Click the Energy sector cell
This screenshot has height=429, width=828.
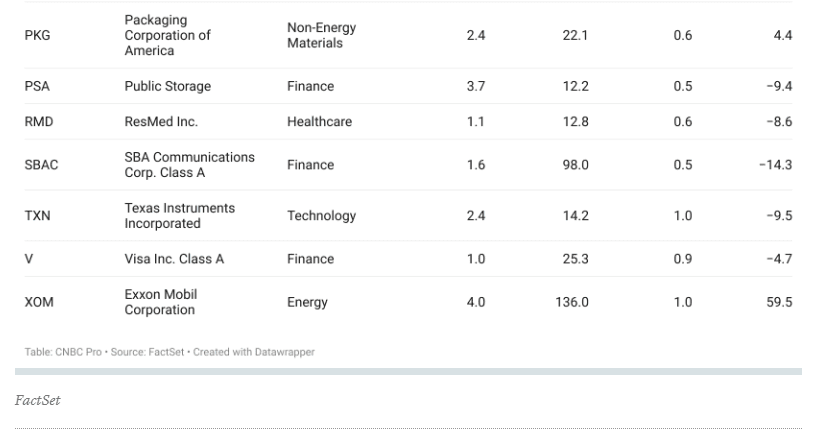coord(307,303)
